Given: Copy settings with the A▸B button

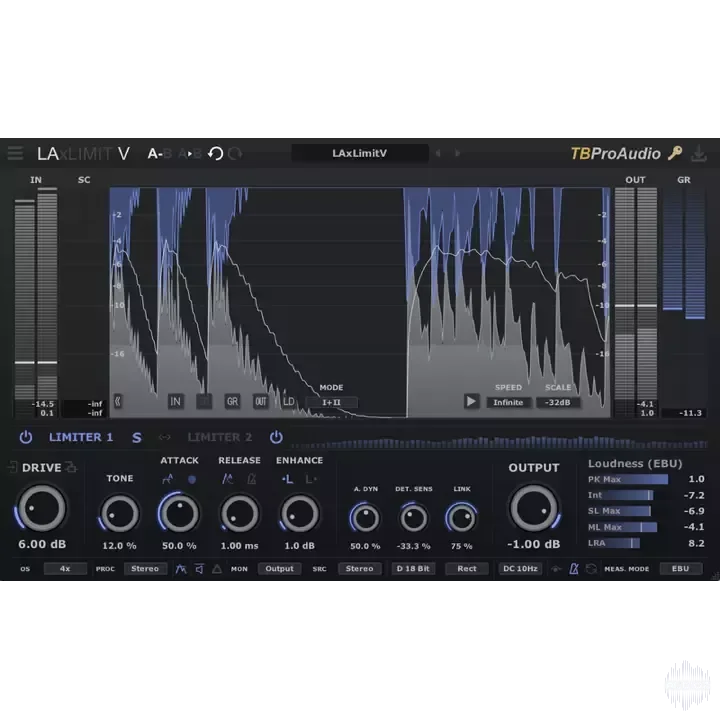Looking at the screenshot, I should (190, 153).
